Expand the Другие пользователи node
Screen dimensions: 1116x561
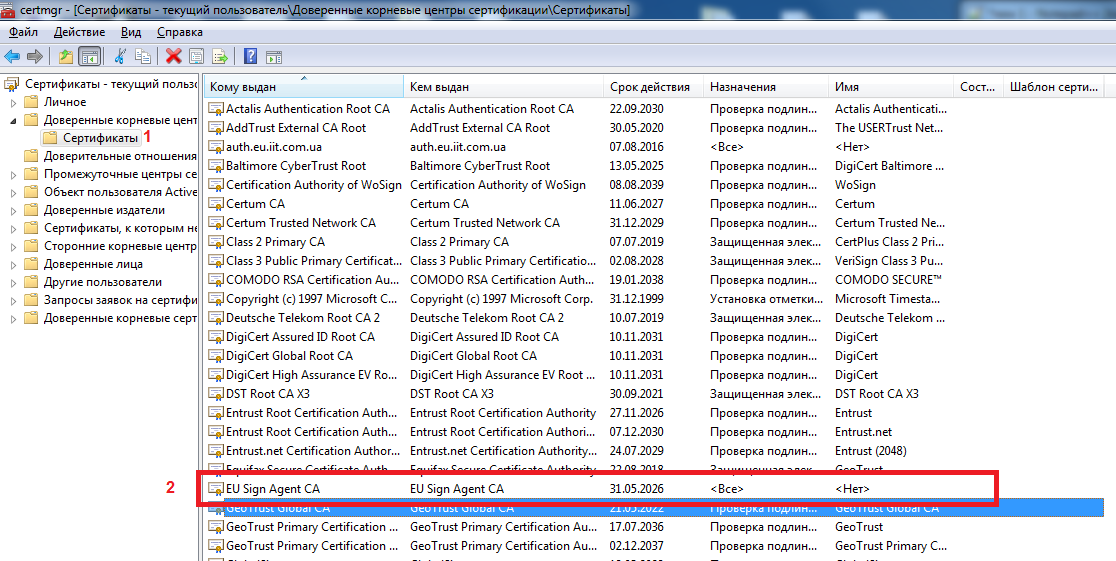click(13, 283)
